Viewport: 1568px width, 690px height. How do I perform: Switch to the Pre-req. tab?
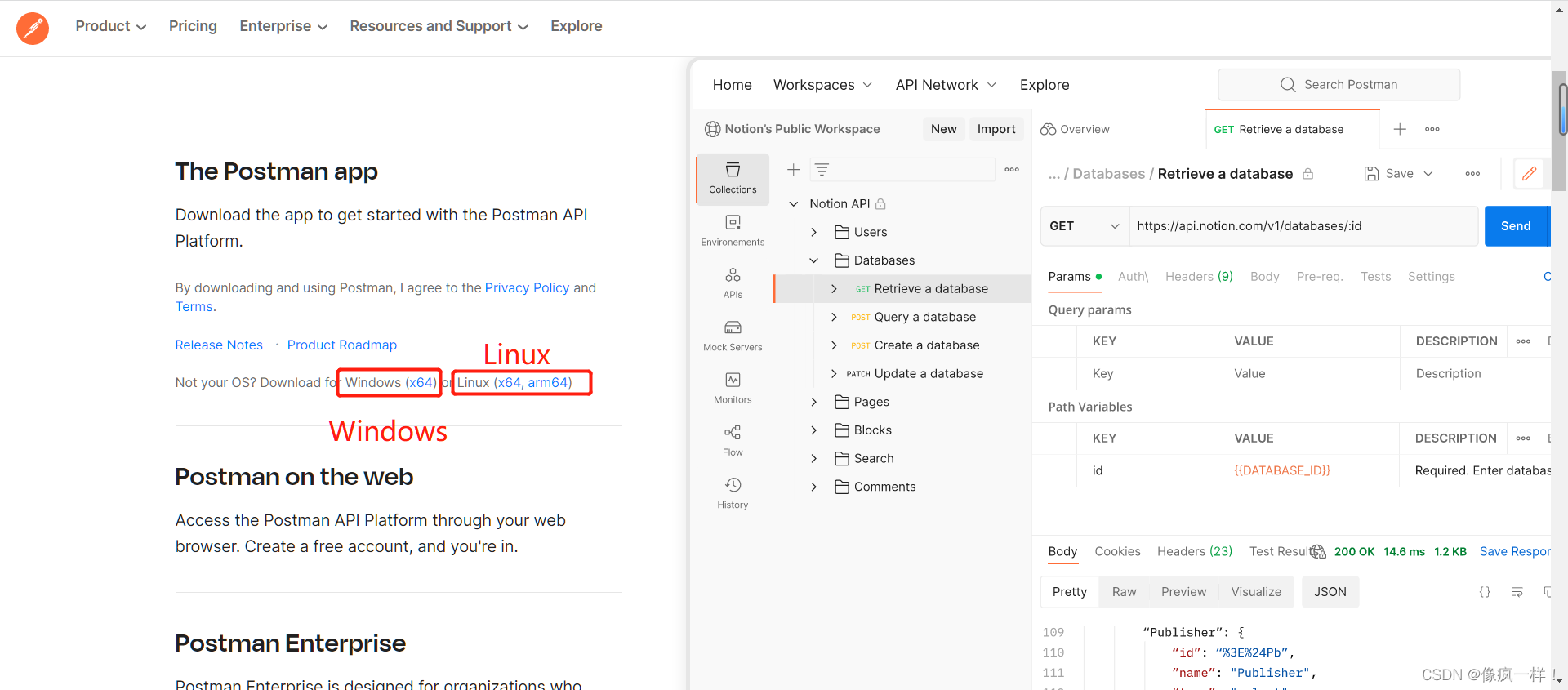point(1320,277)
